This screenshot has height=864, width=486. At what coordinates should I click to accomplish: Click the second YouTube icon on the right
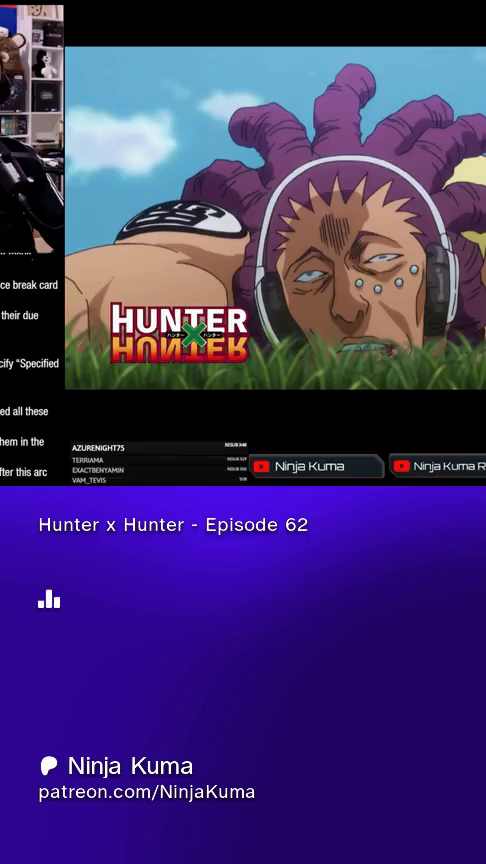401,466
